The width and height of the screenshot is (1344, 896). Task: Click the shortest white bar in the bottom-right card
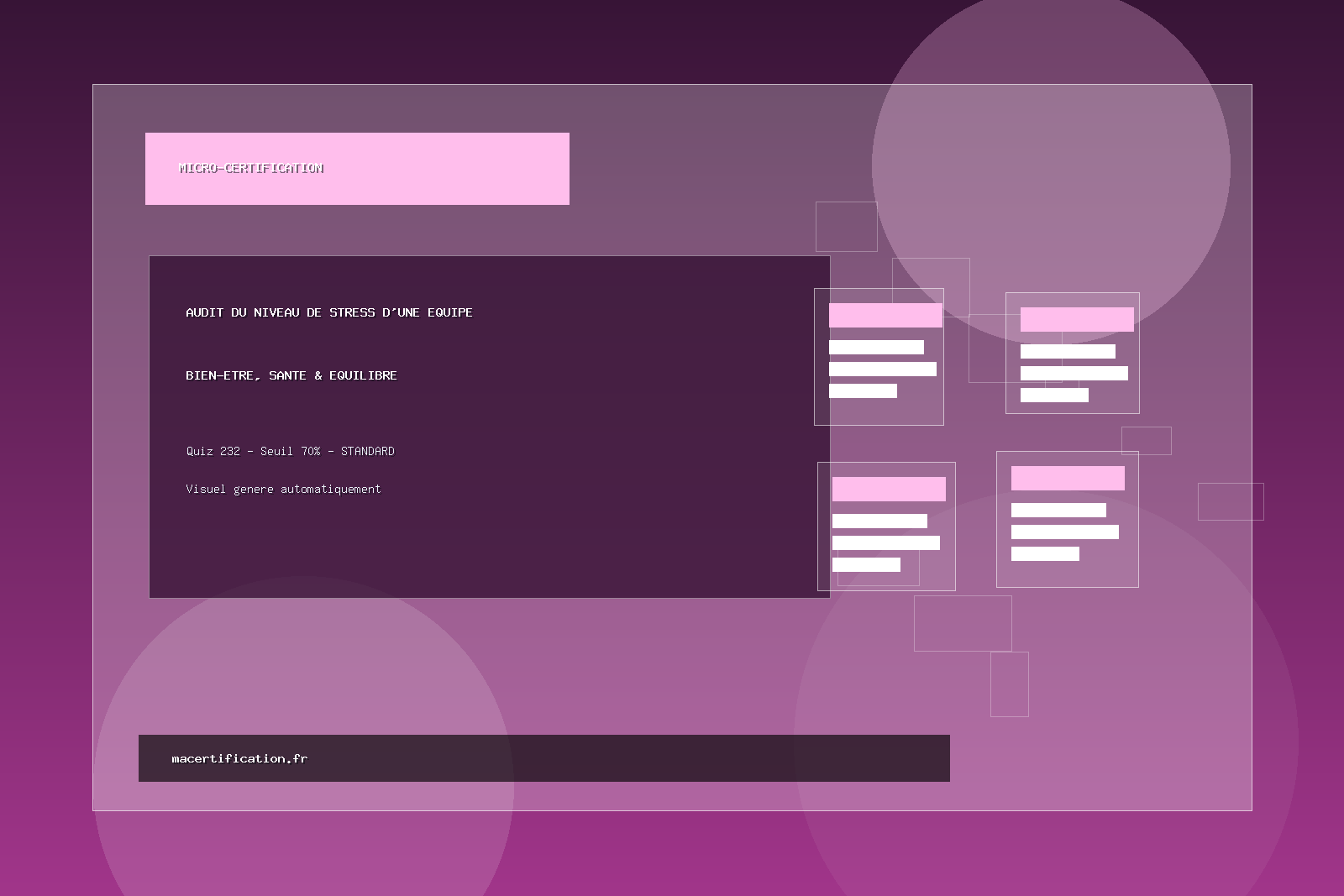tap(1045, 553)
